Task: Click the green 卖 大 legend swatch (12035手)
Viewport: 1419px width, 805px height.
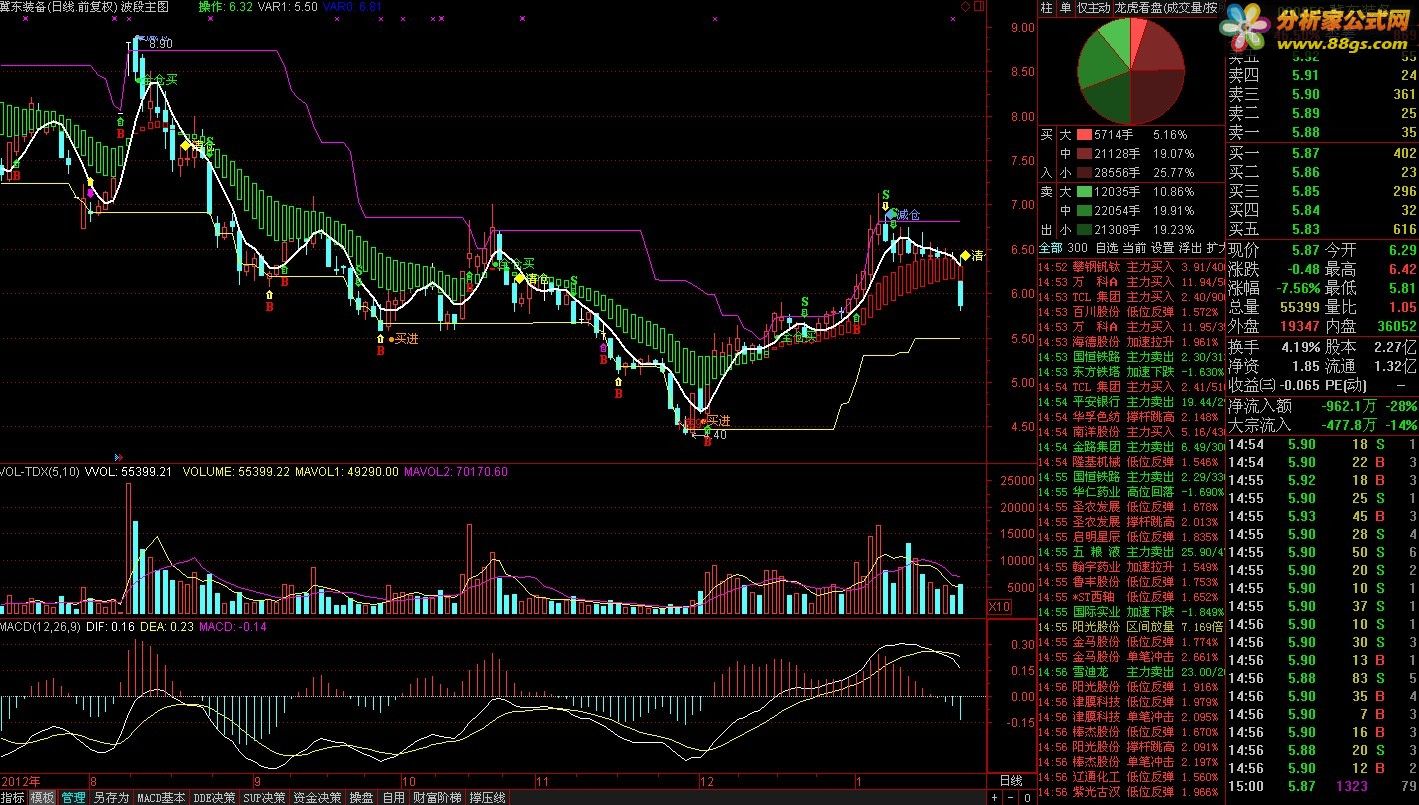Action: (x=1084, y=191)
